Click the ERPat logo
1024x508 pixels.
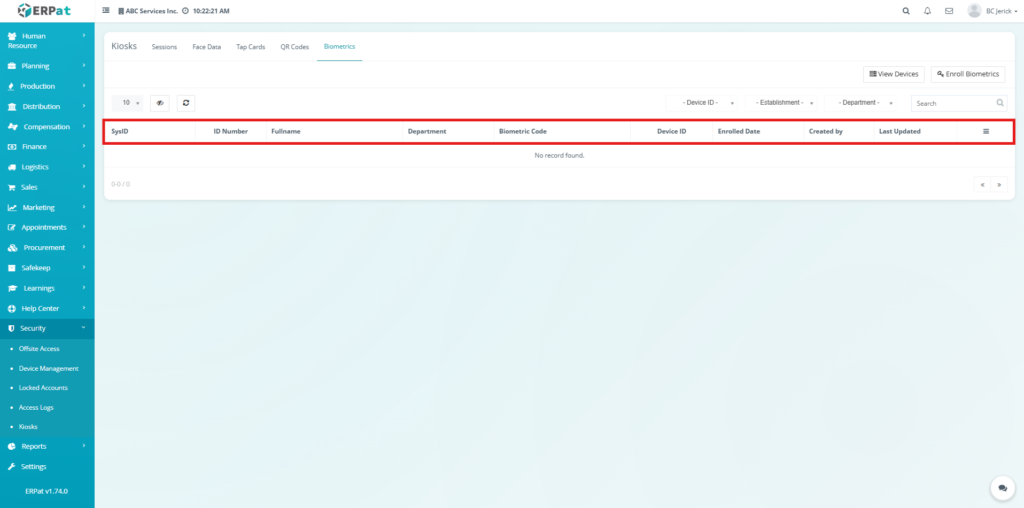click(47, 11)
